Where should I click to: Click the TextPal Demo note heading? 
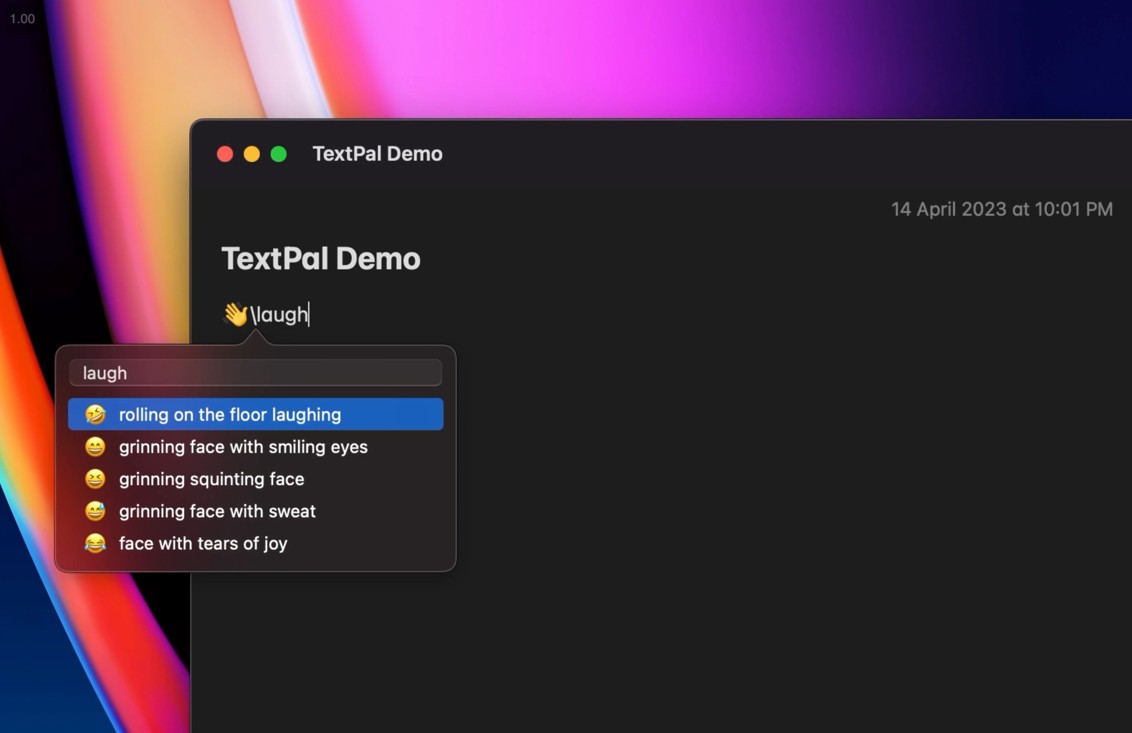pos(321,259)
